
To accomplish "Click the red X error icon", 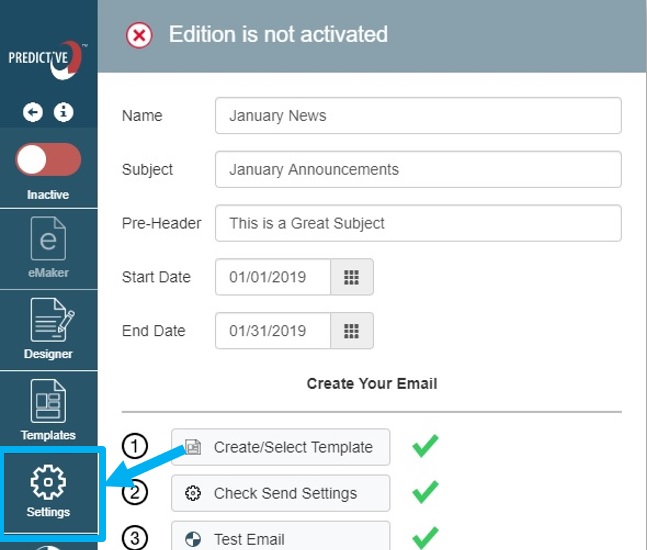I will [x=139, y=35].
